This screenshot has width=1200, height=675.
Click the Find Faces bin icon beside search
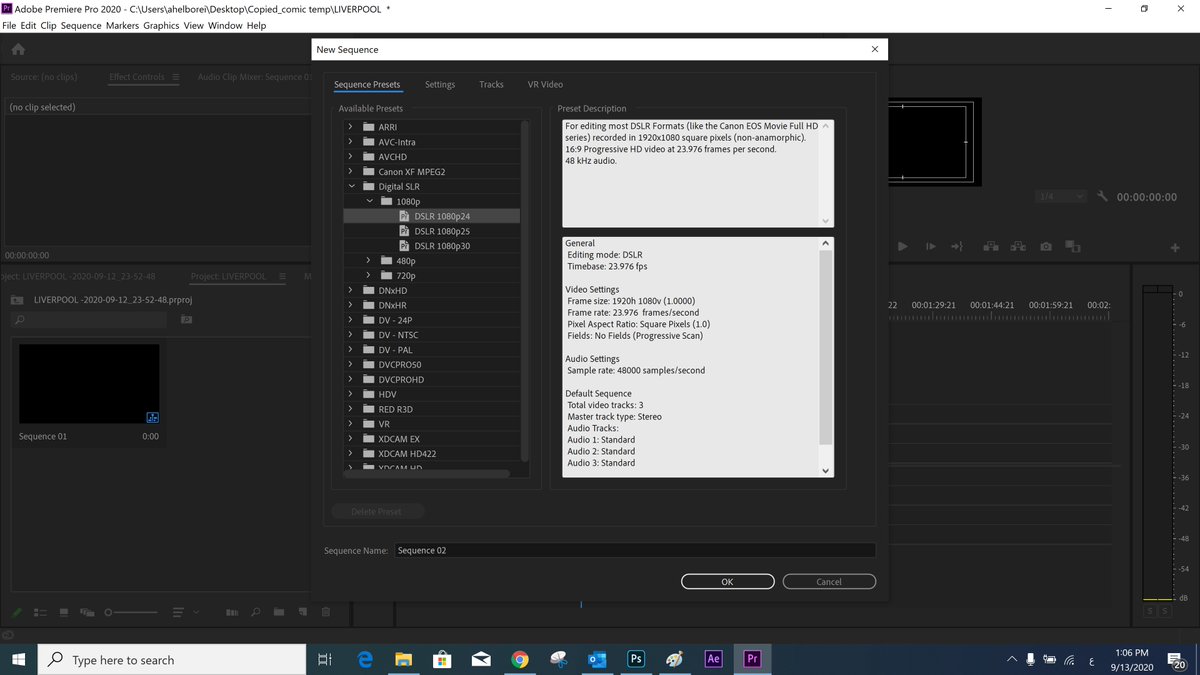(x=186, y=320)
